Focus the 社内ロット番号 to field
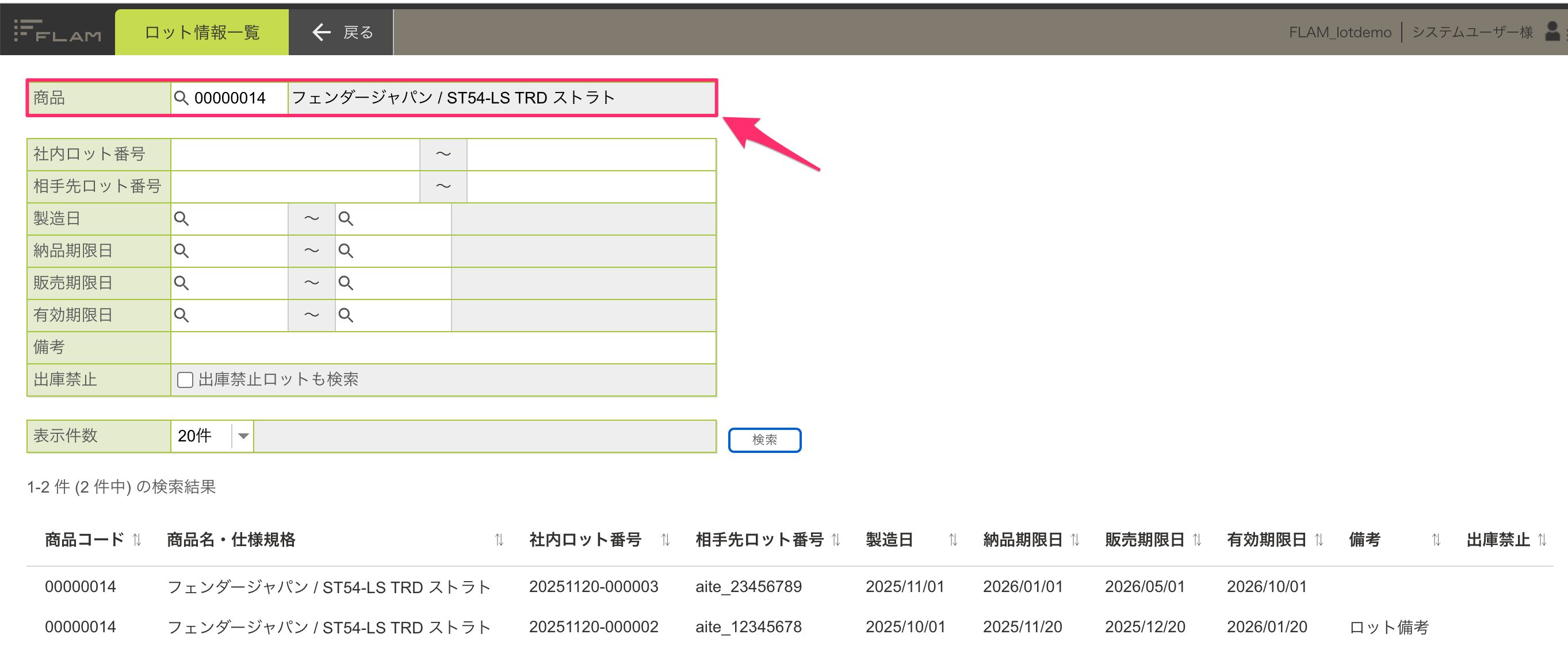1568x661 pixels. pos(591,155)
